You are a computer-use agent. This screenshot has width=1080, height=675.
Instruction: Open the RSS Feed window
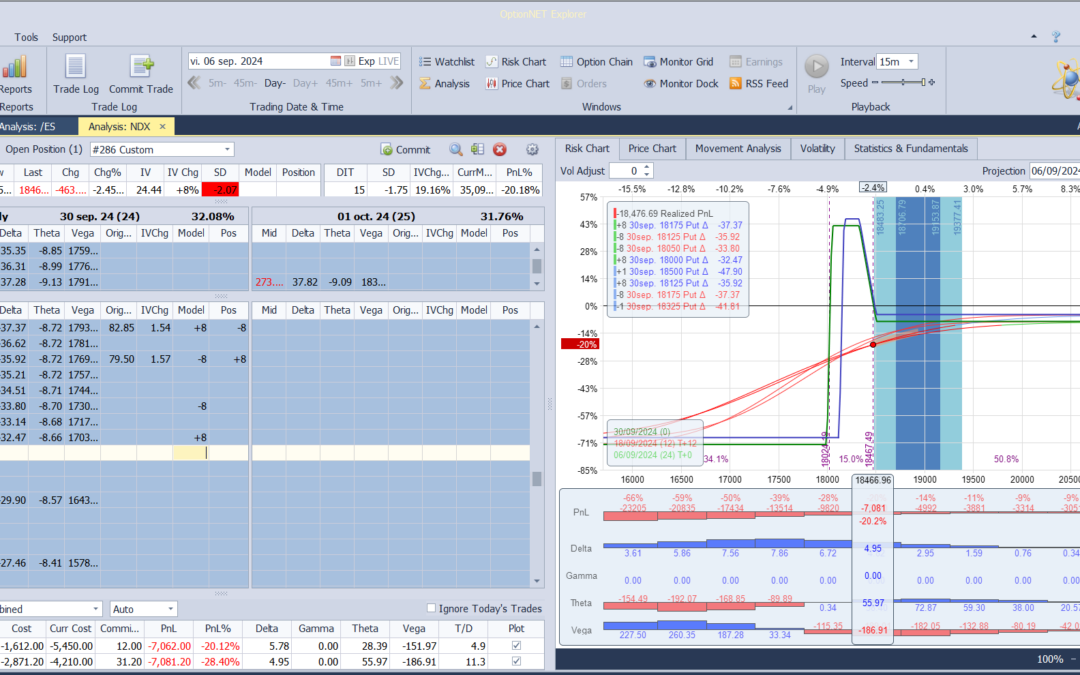point(758,84)
